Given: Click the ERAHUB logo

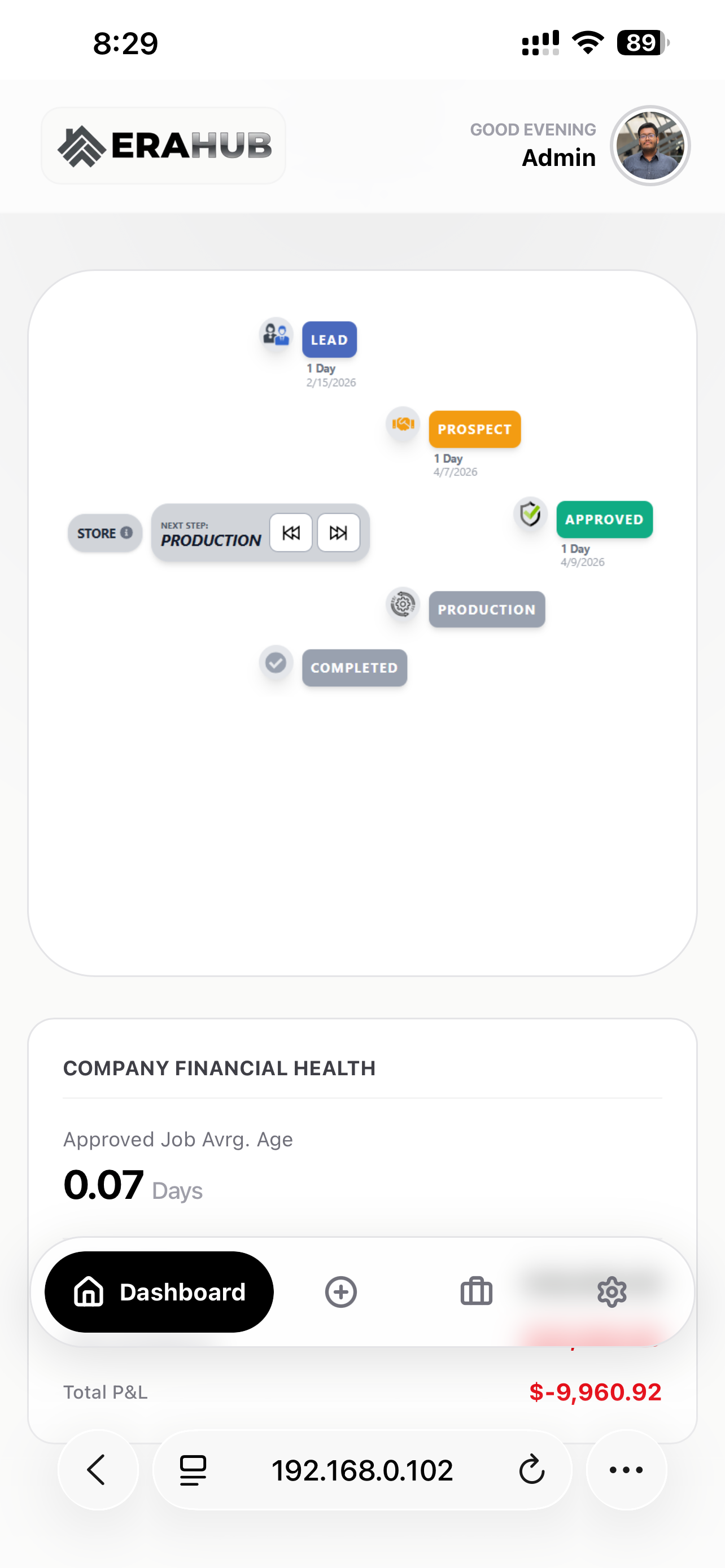Looking at the screenshot, I should click(164, 146).
